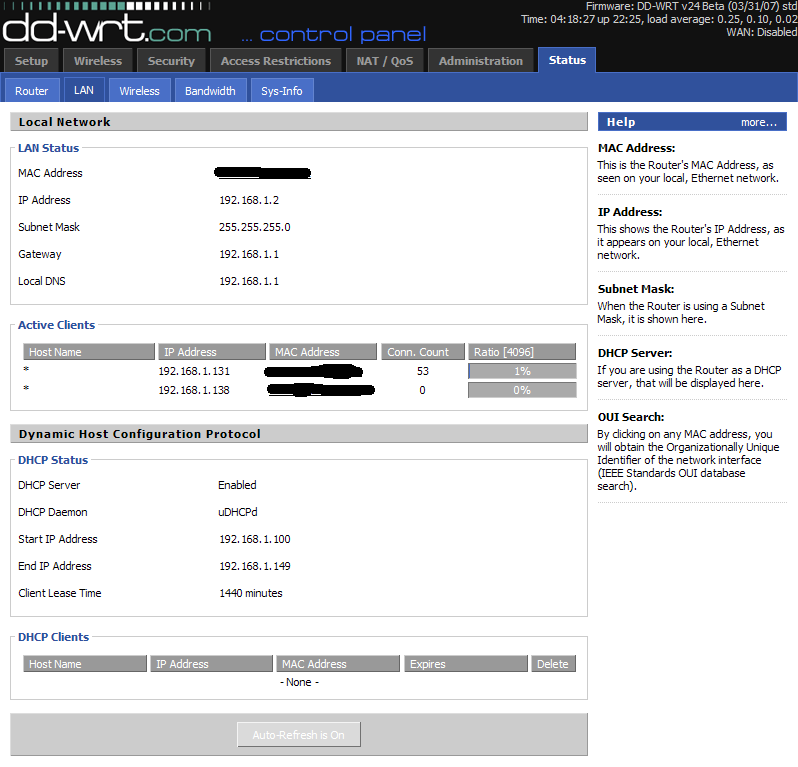Click the Auto-Refresh is On button
Screen dimensions: 798x767
(x=299, y=734)
